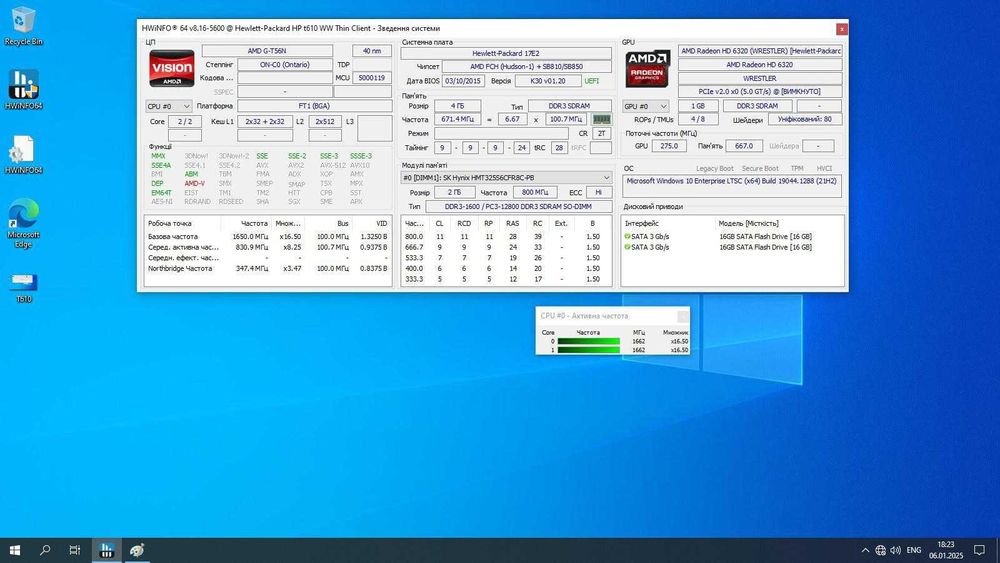Image resolution: width=1000 pixels, height=563 pixels.
Task: Click the RAS column header in timings table
Action: [x=512, y=223]
